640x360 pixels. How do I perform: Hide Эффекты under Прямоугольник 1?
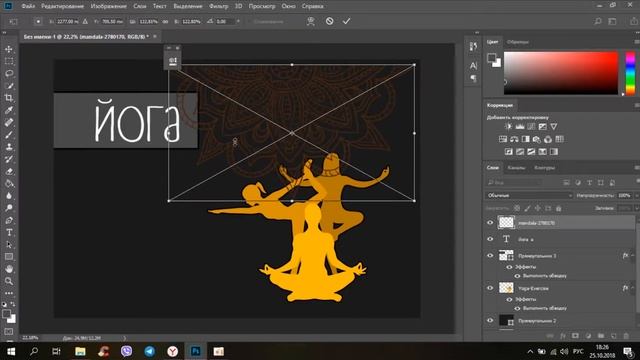[509, 267]
